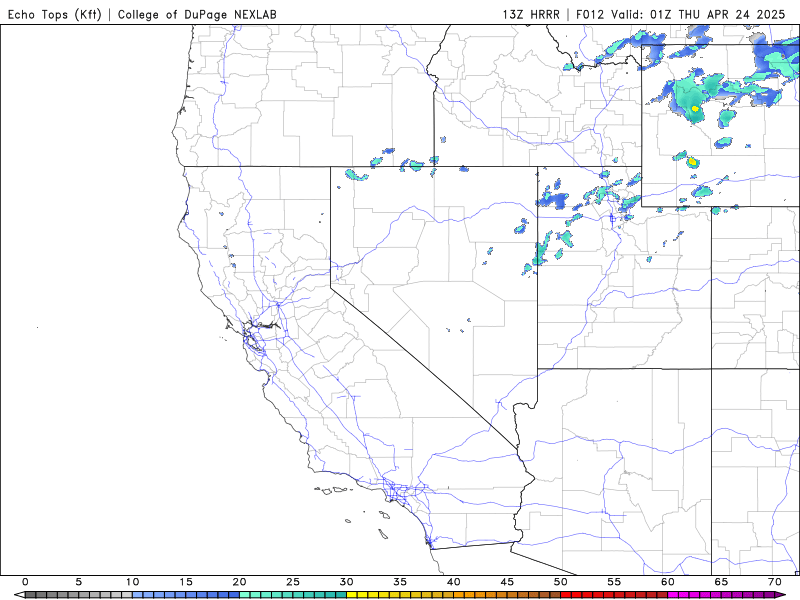Click the "13Z HRRR" model run label

531,14
